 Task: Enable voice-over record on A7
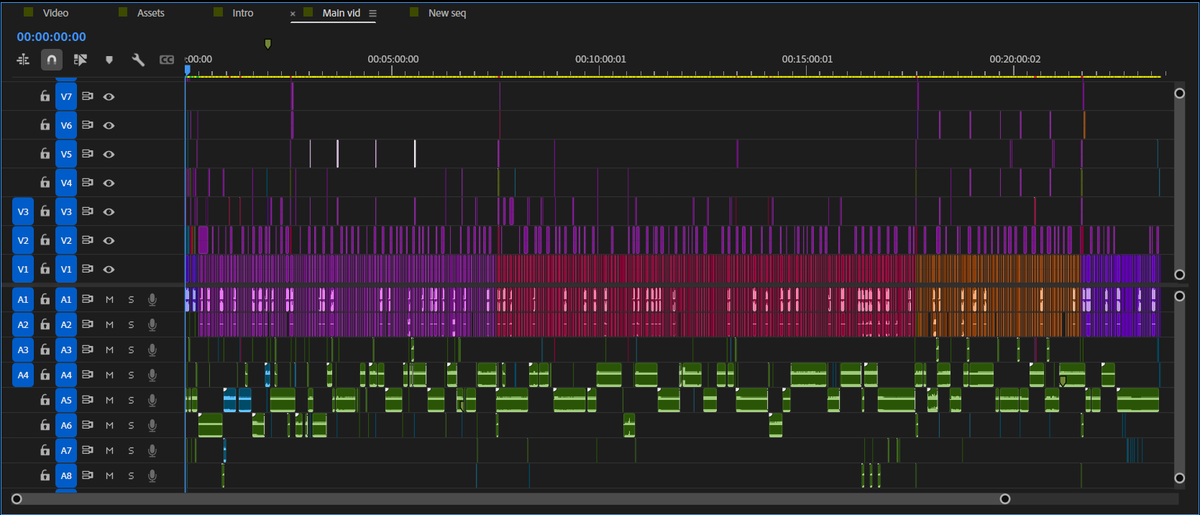tap(153, 451)
